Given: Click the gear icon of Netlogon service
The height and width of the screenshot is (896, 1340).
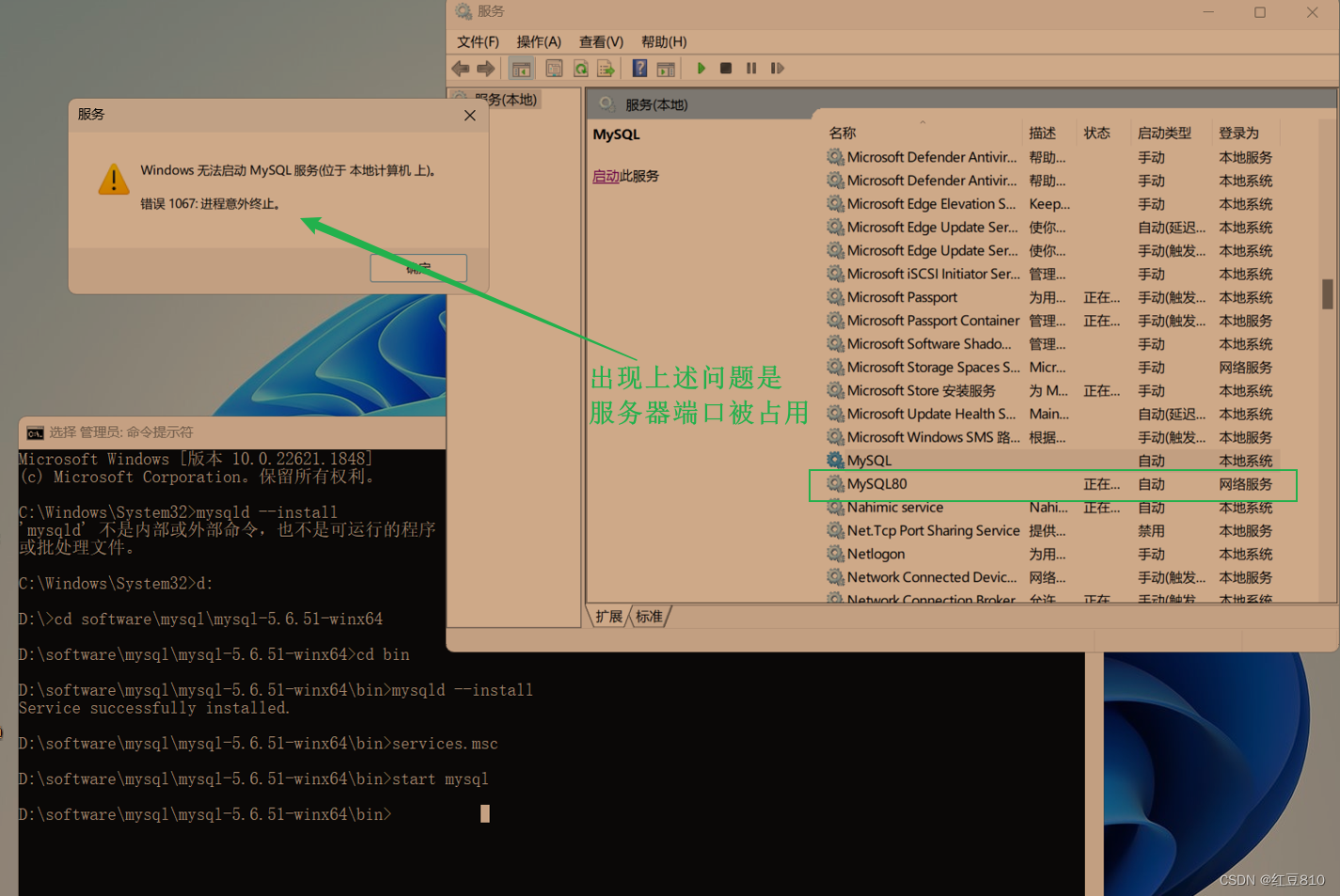Looking at the screenshot, I should [x=835, y=555].
